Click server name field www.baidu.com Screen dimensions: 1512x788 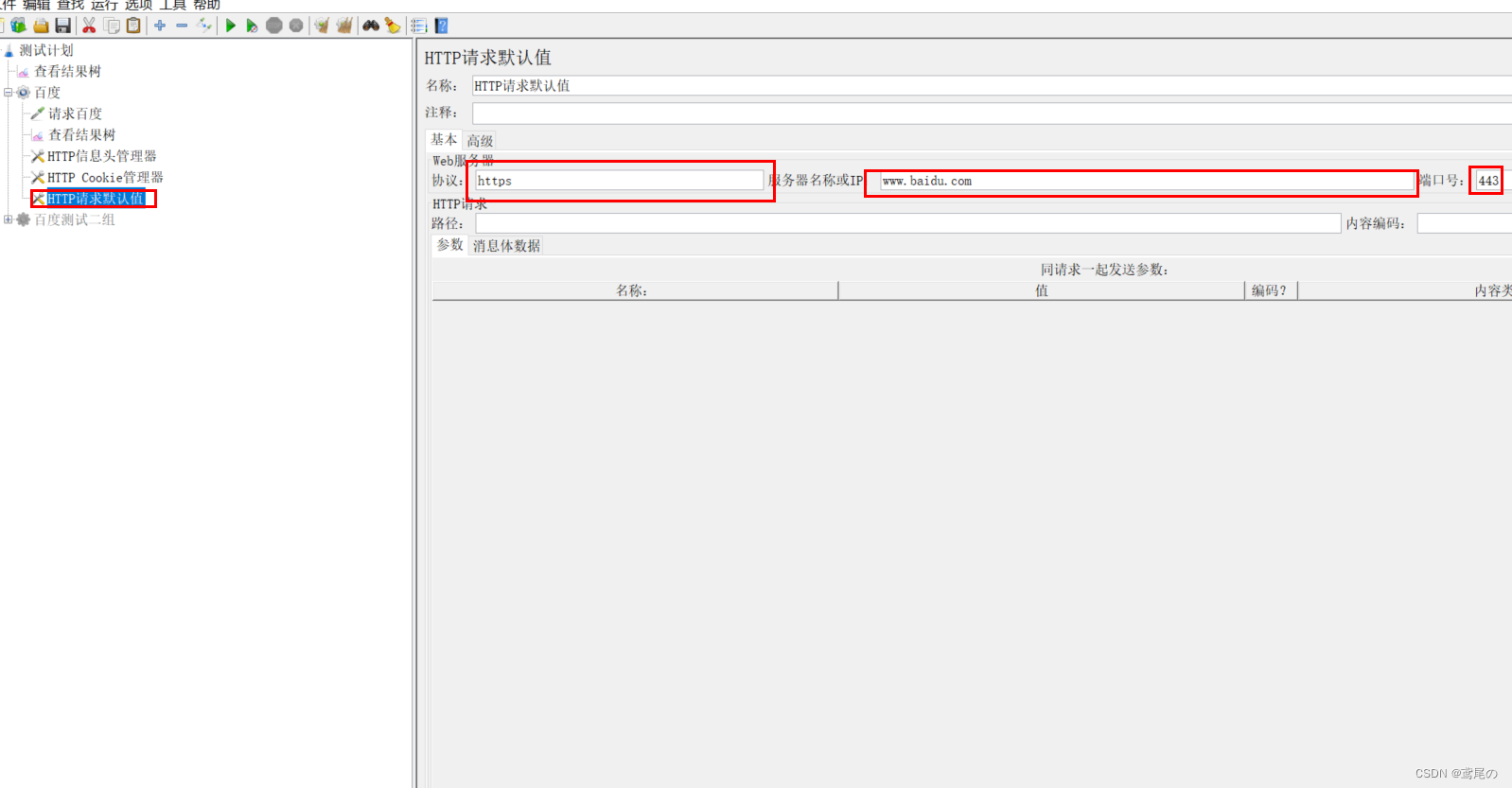click(1147, 181)
